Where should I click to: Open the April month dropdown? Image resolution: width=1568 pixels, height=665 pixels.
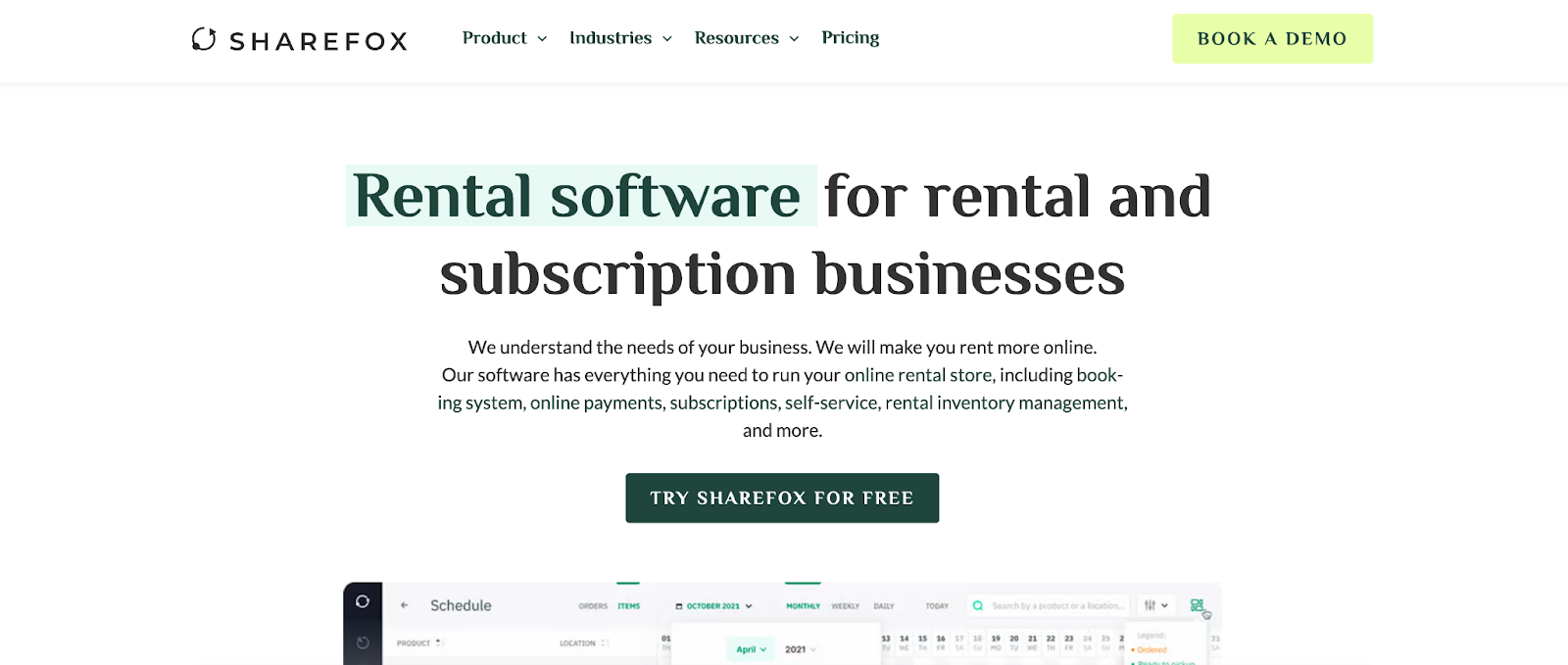coord(752,649)
